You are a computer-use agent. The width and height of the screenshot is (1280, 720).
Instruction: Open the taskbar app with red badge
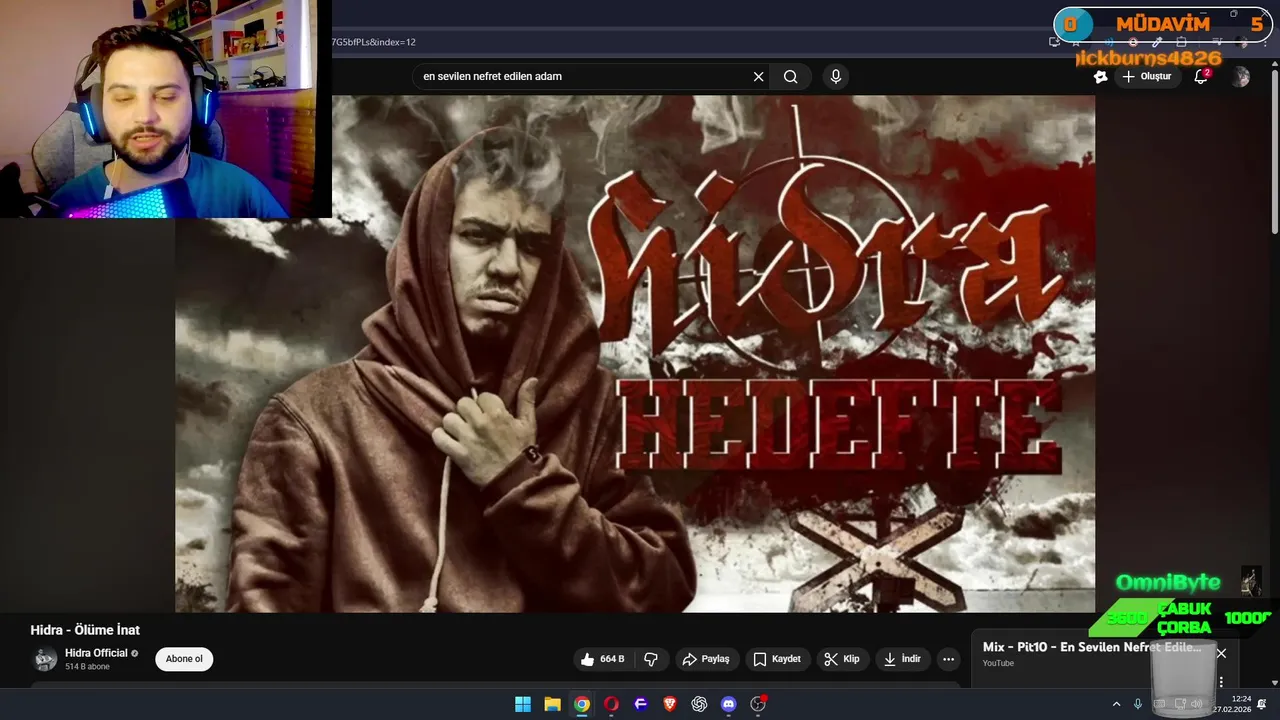point(758,704)
